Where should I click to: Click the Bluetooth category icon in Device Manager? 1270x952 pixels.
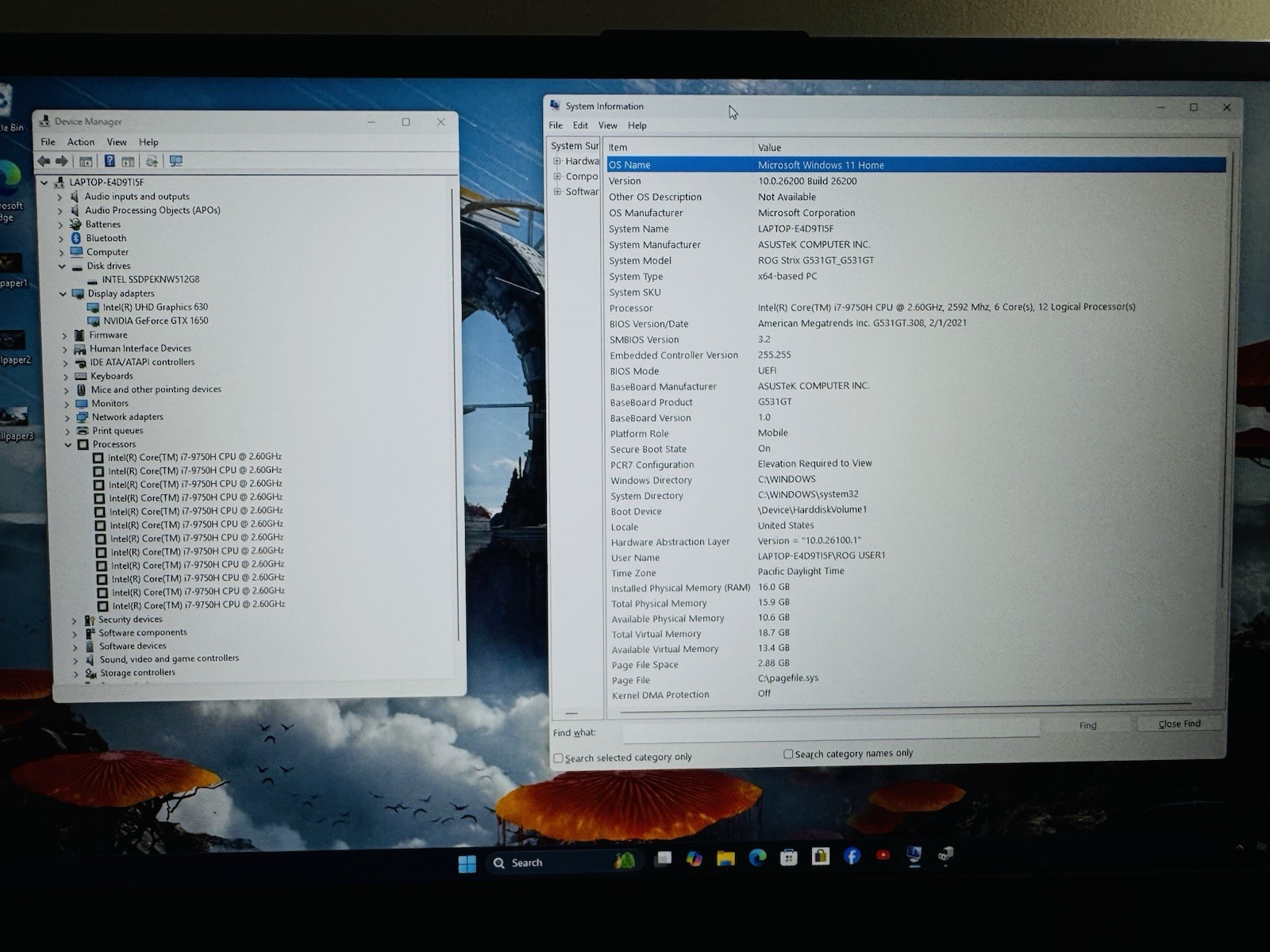pyautogui.click(x=76, y=238)
